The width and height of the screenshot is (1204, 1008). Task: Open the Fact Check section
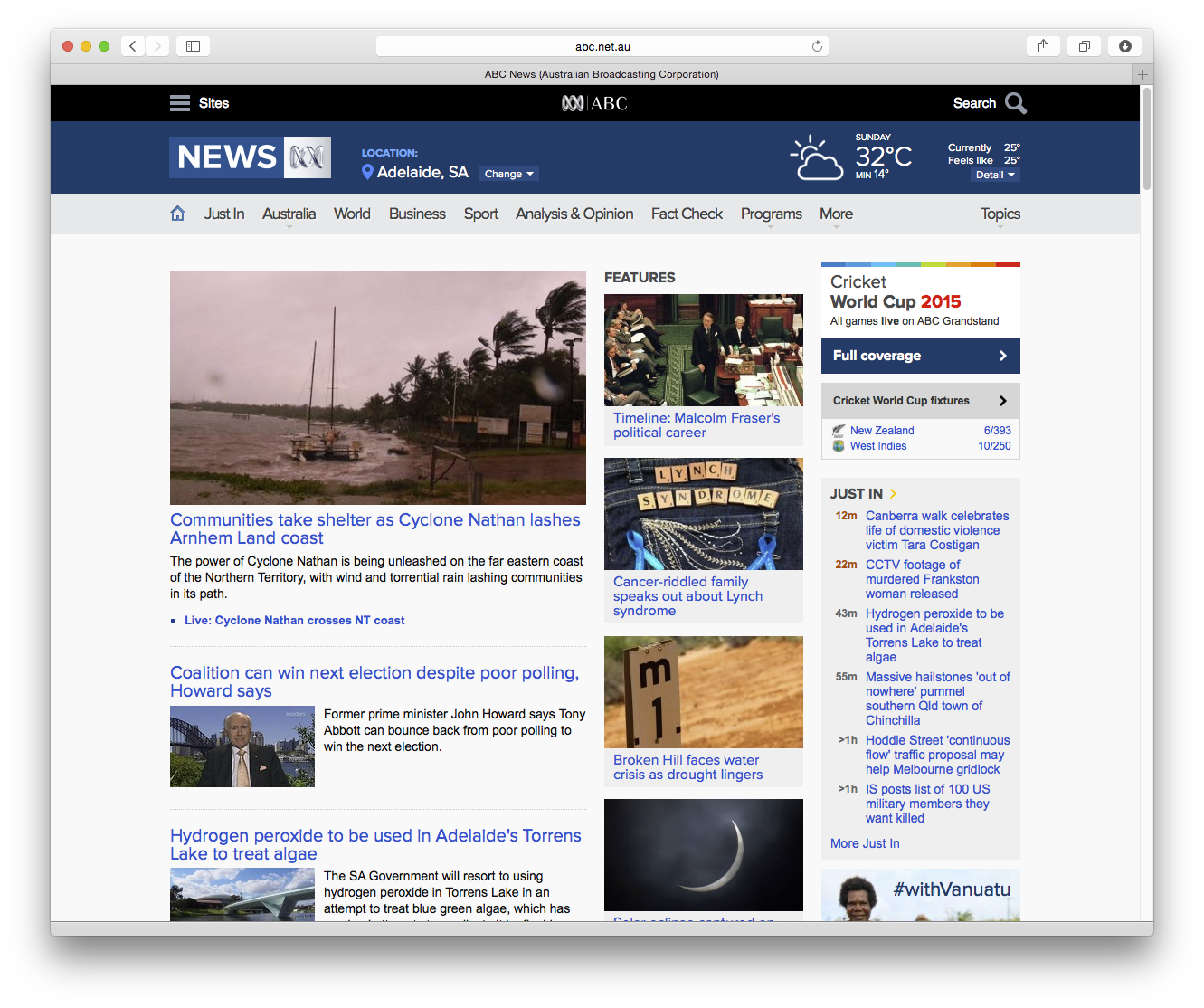click(x=687, y=214)
